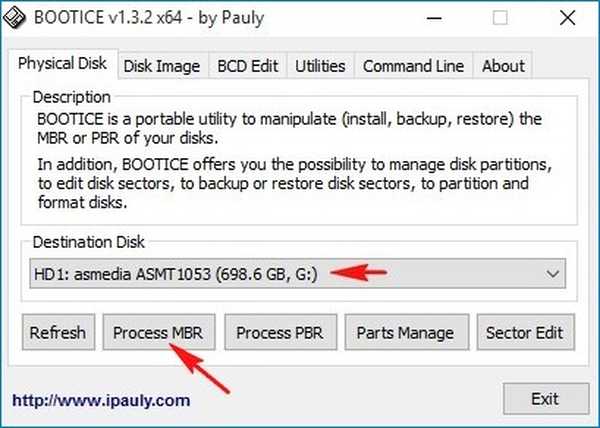Click the Process MBR button
Image resolution: width=600 pixels, height=428 pixels.
tap(158, 333)
